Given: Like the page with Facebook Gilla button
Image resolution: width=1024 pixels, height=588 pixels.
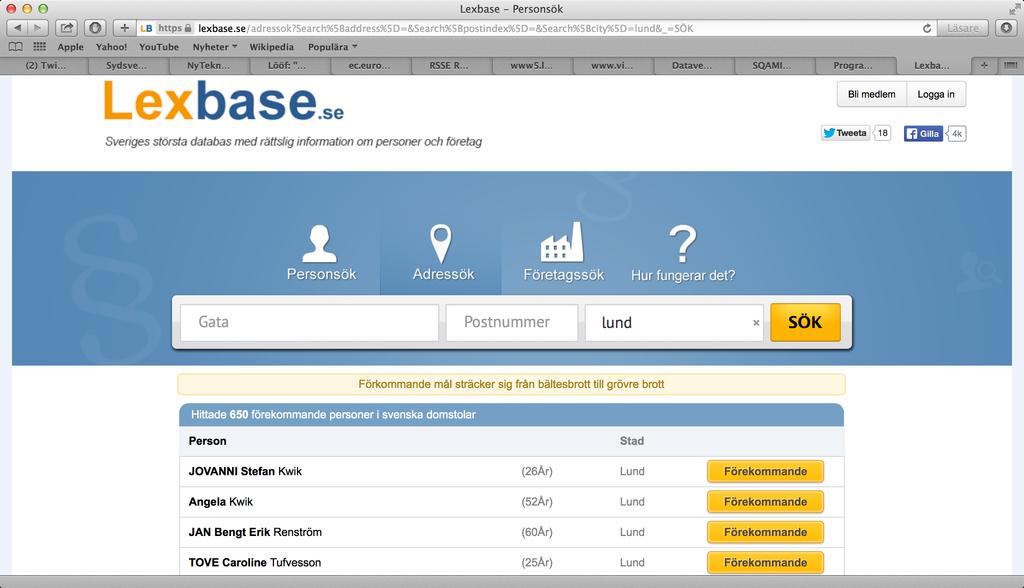Looking at the screenshot, I should 923,133.
